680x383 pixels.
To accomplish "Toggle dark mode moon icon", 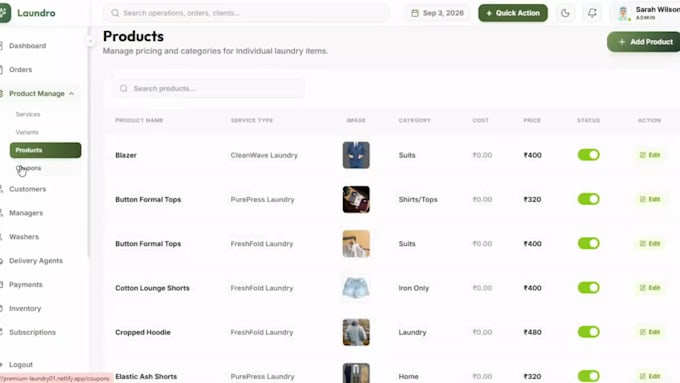I will 565,13.
